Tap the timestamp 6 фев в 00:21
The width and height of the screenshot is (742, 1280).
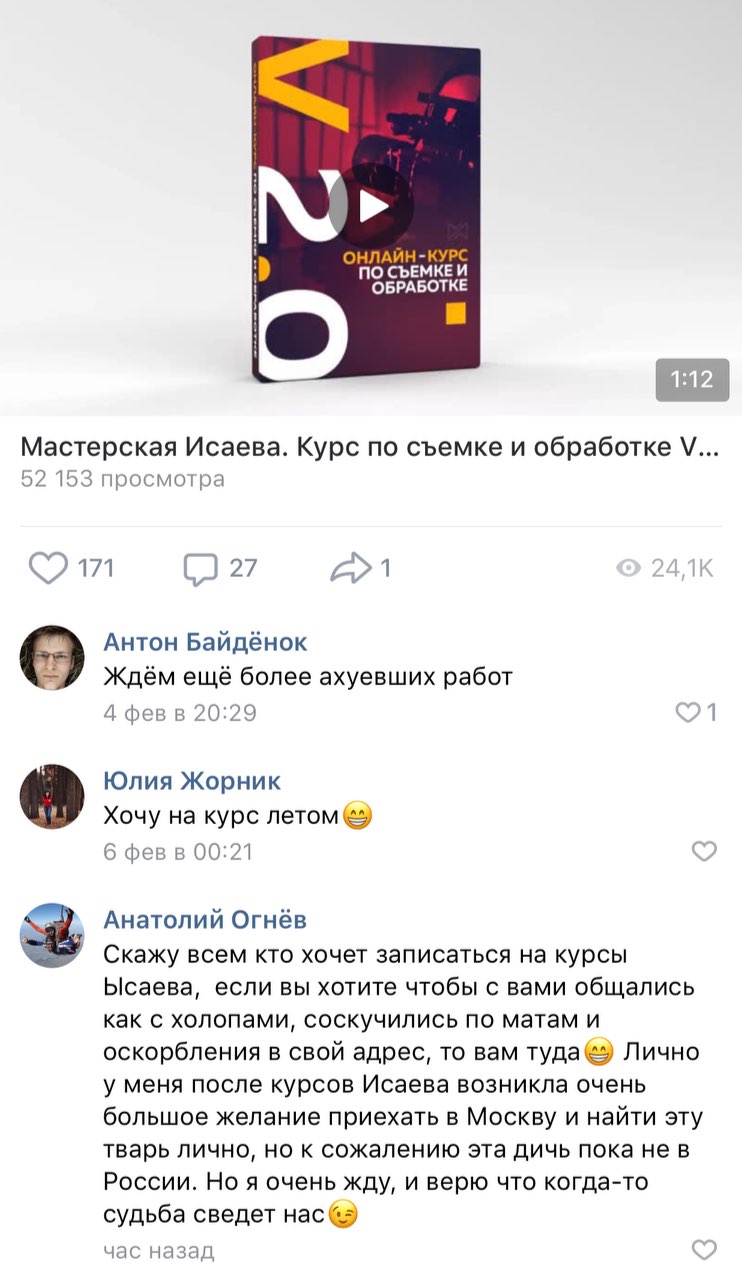pos(179,852)
